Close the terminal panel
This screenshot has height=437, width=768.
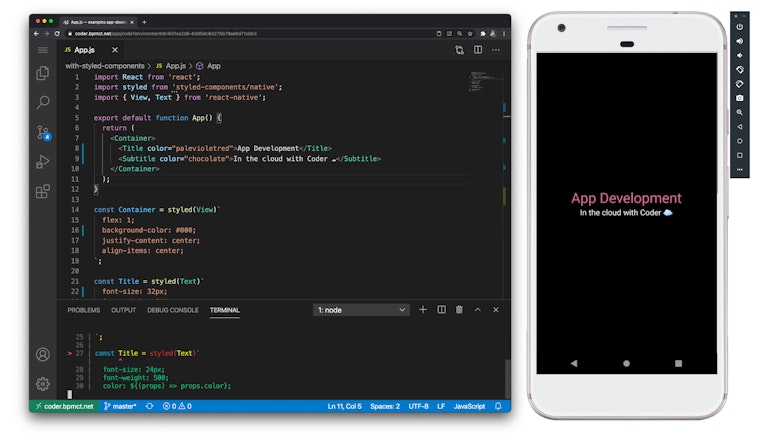pos(496,310)
